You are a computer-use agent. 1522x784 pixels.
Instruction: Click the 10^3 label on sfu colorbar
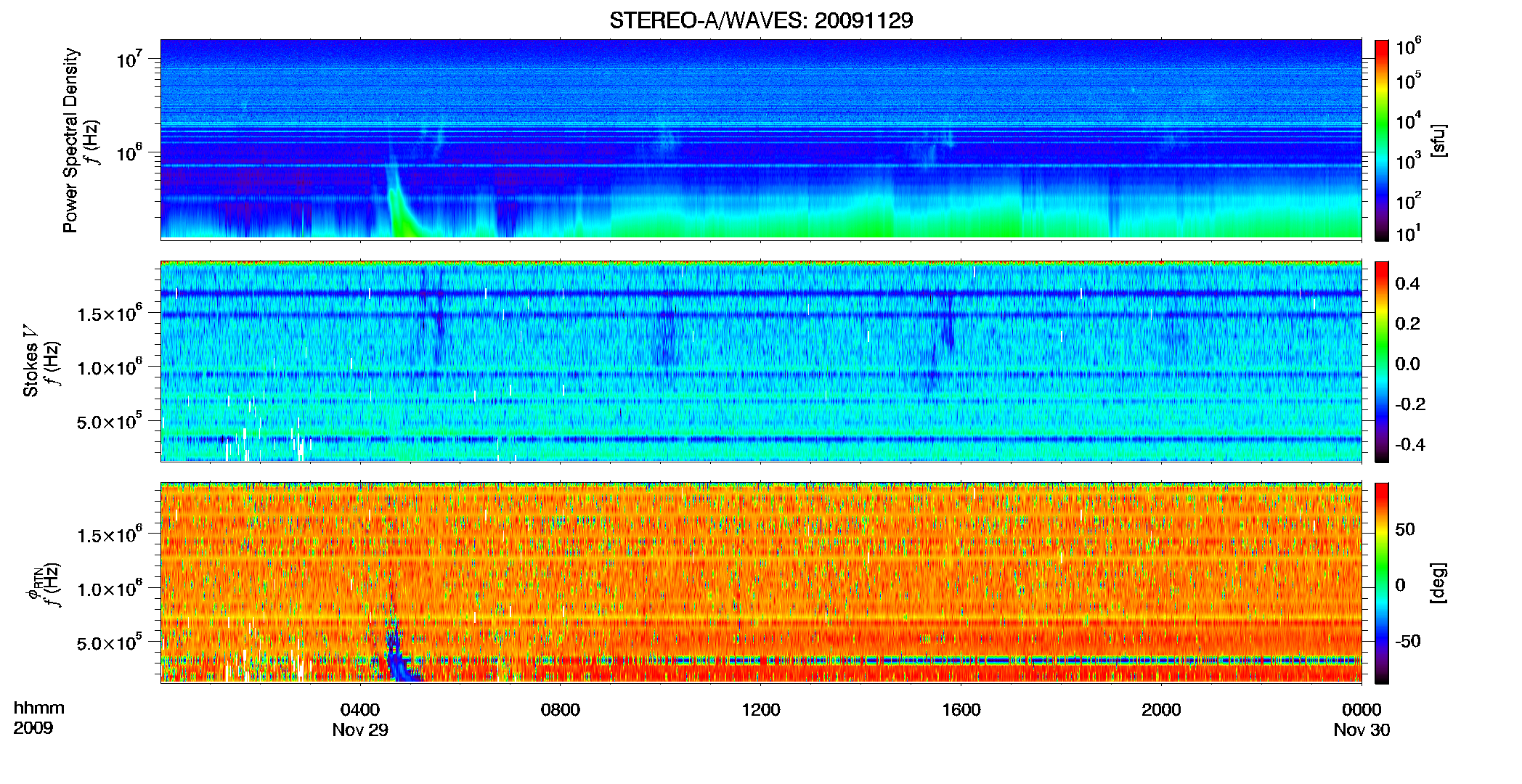[x=1409, y=161]
